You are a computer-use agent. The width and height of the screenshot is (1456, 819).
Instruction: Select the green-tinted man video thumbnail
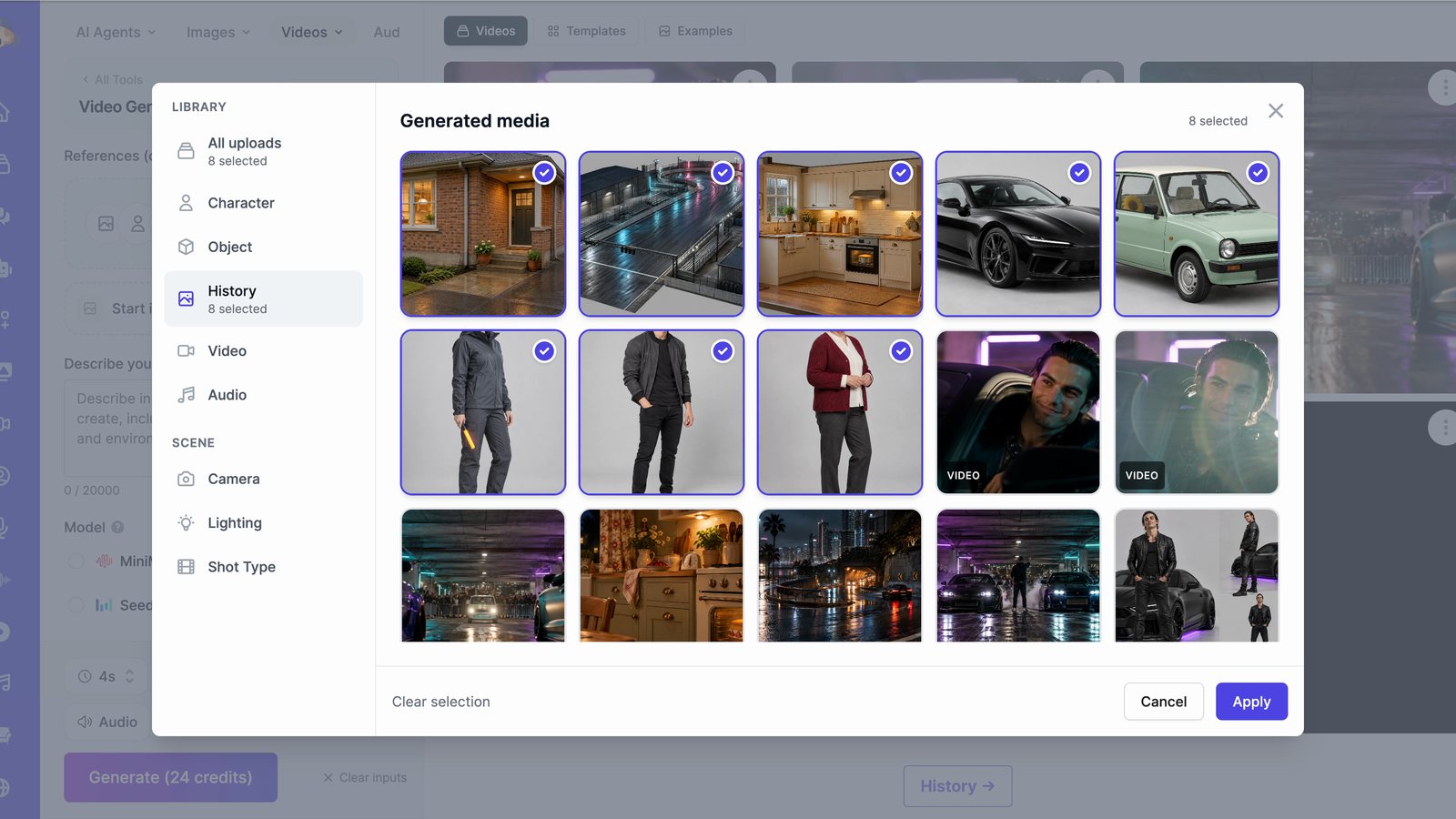pos(1197,412)
